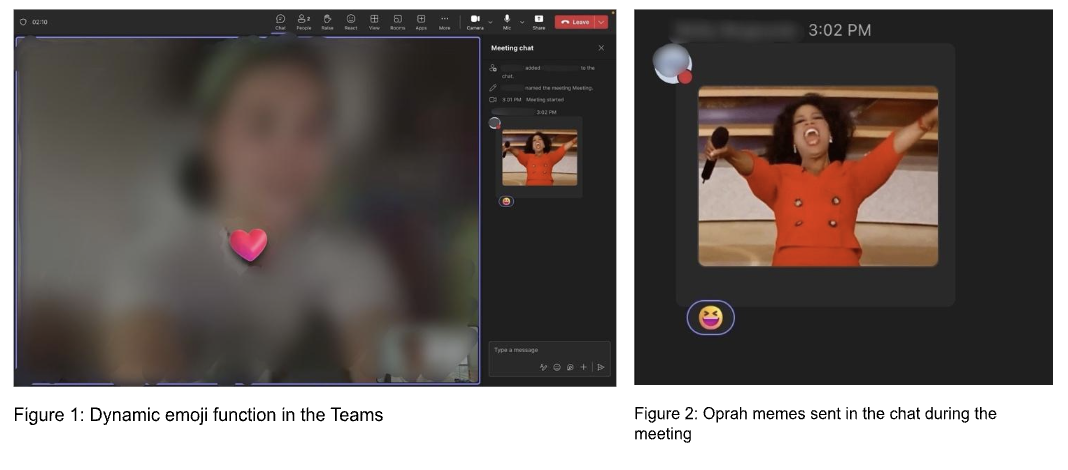Open the React emoji menu
1068x470 pixels.
[x=351, y=21]
